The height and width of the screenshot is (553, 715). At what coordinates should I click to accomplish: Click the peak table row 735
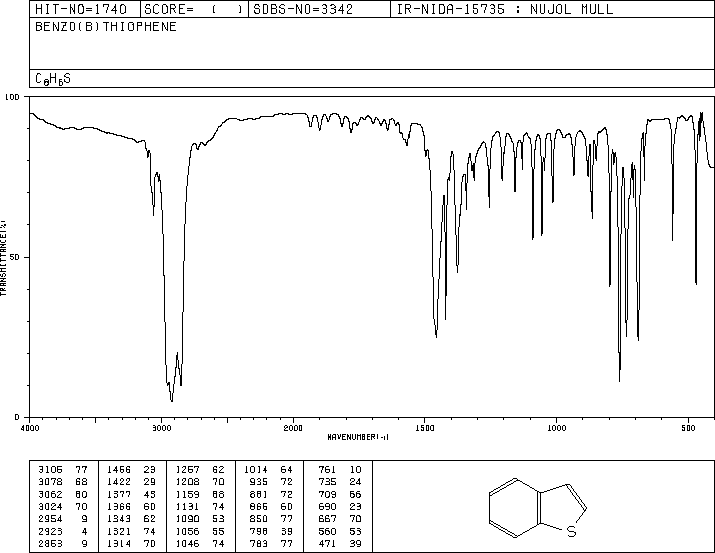340,482
